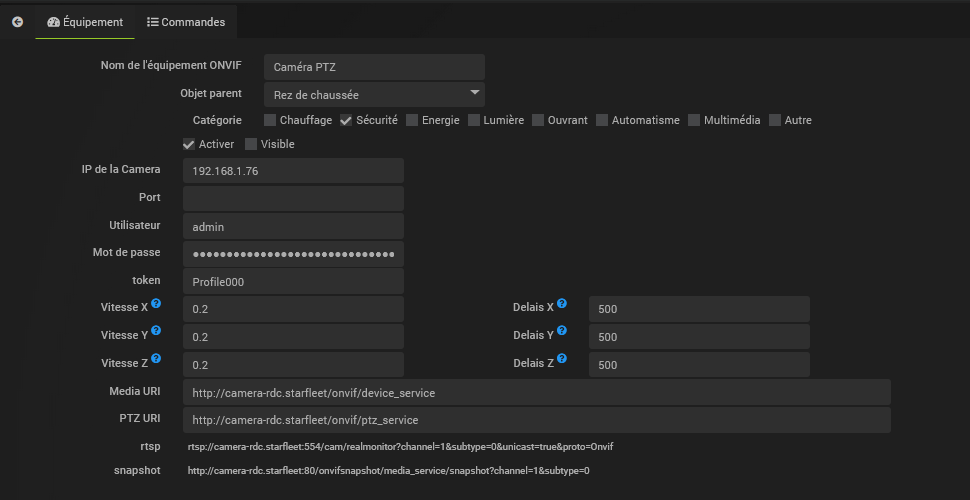The image size is (970, 500).
Task: Click help icon next to Vitesse X
Action: [156, 304]
